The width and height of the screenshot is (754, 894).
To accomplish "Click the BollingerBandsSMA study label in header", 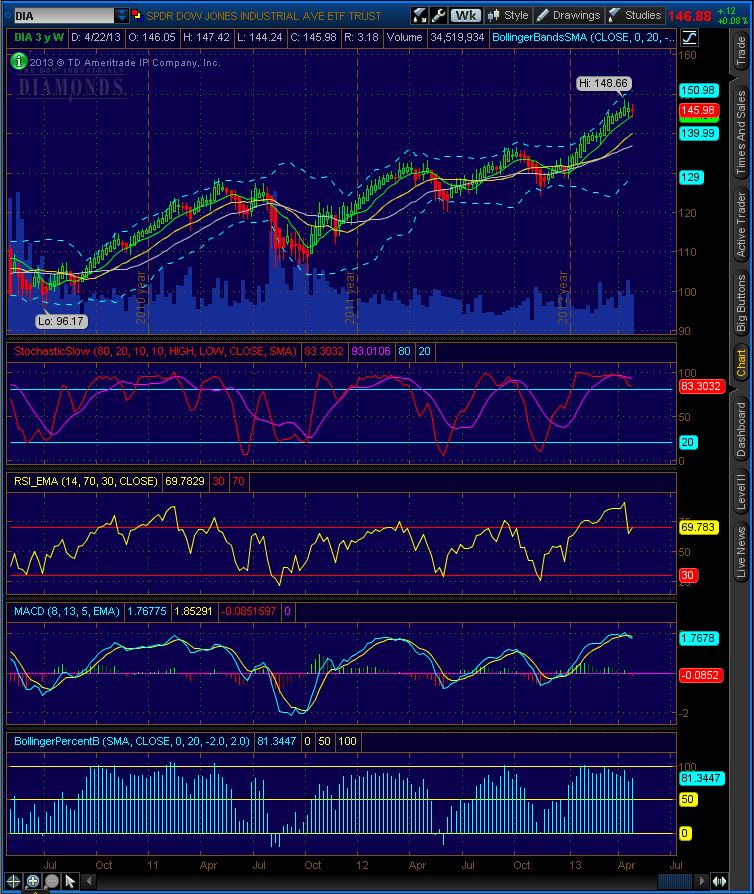I will [583, 38].
